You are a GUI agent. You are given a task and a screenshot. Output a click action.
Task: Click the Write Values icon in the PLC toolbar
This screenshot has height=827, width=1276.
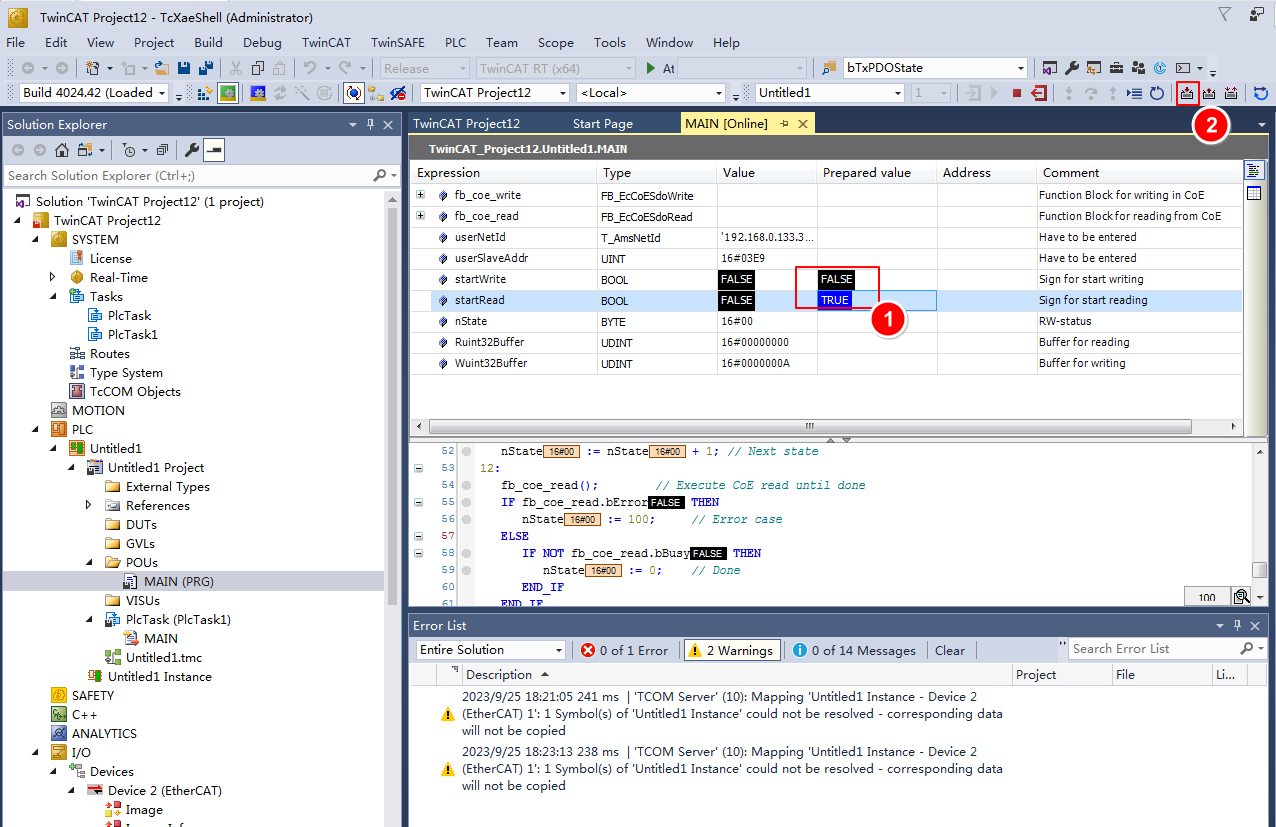(1187, 93)
